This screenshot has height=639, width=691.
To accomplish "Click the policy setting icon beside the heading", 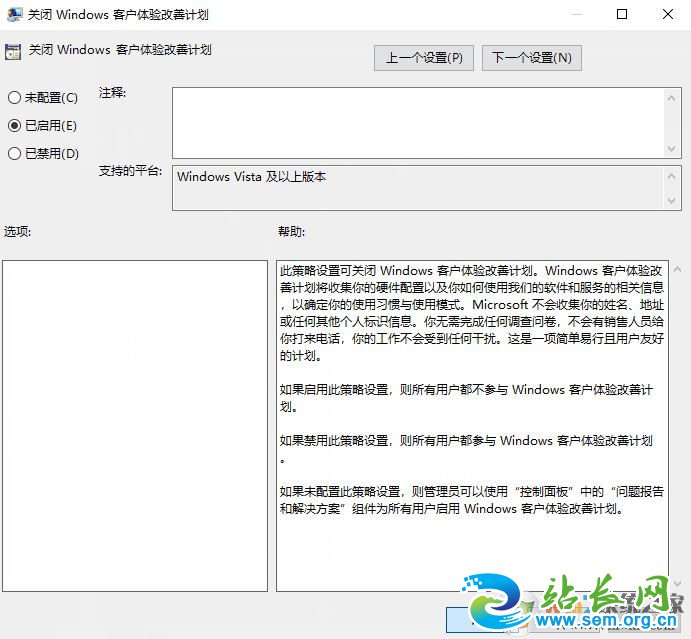I will 13,52.
